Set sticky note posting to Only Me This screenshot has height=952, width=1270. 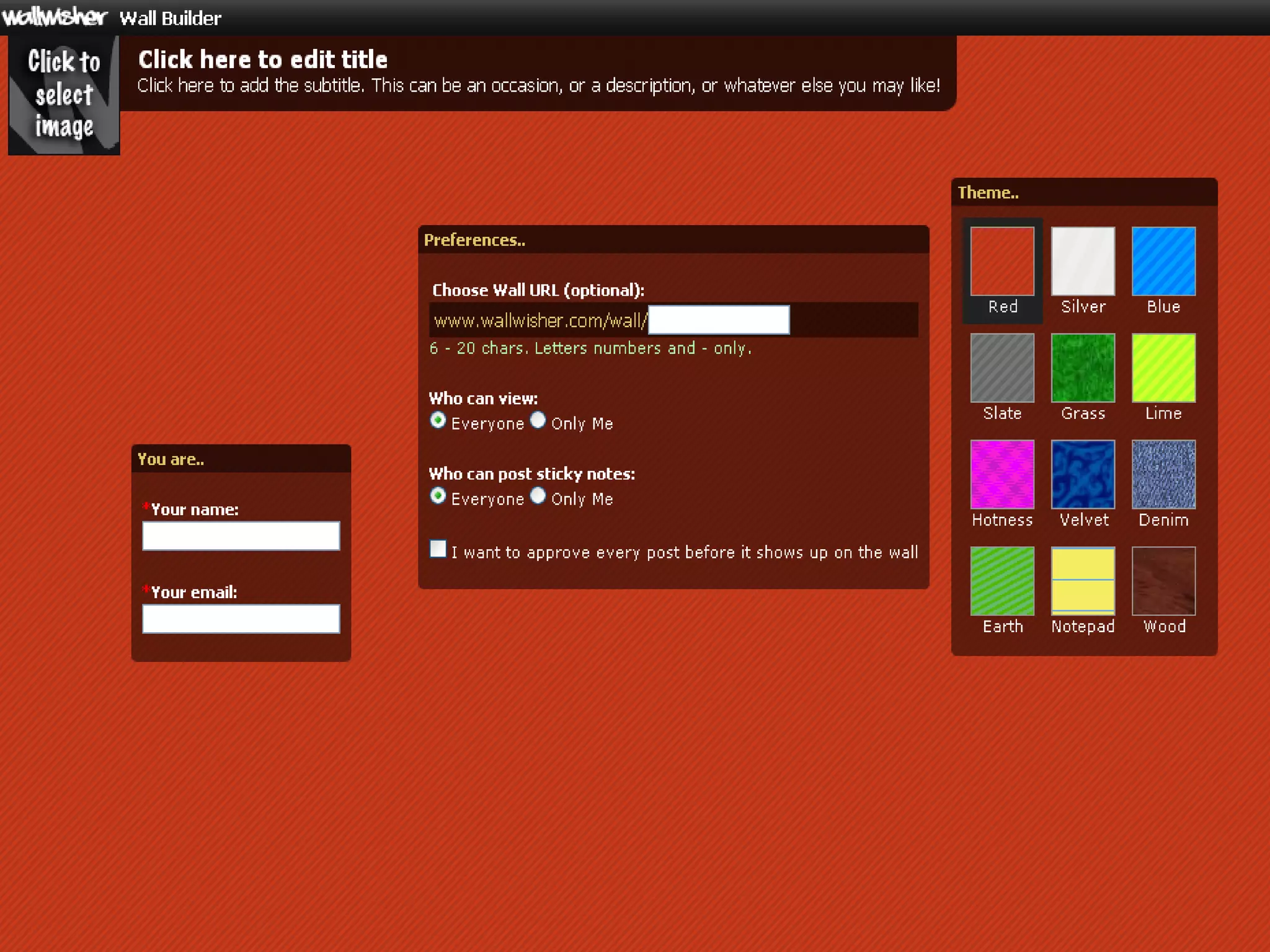(538, 496)
